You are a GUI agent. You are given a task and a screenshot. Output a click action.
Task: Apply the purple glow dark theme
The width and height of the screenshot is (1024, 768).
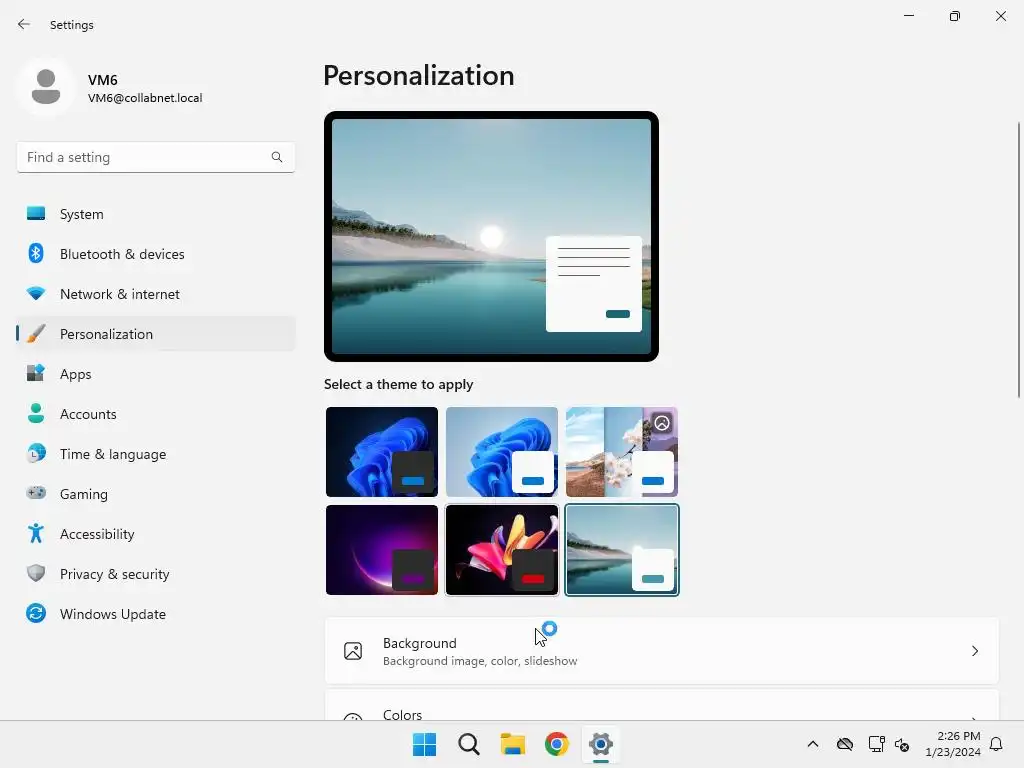coord(382,550)
